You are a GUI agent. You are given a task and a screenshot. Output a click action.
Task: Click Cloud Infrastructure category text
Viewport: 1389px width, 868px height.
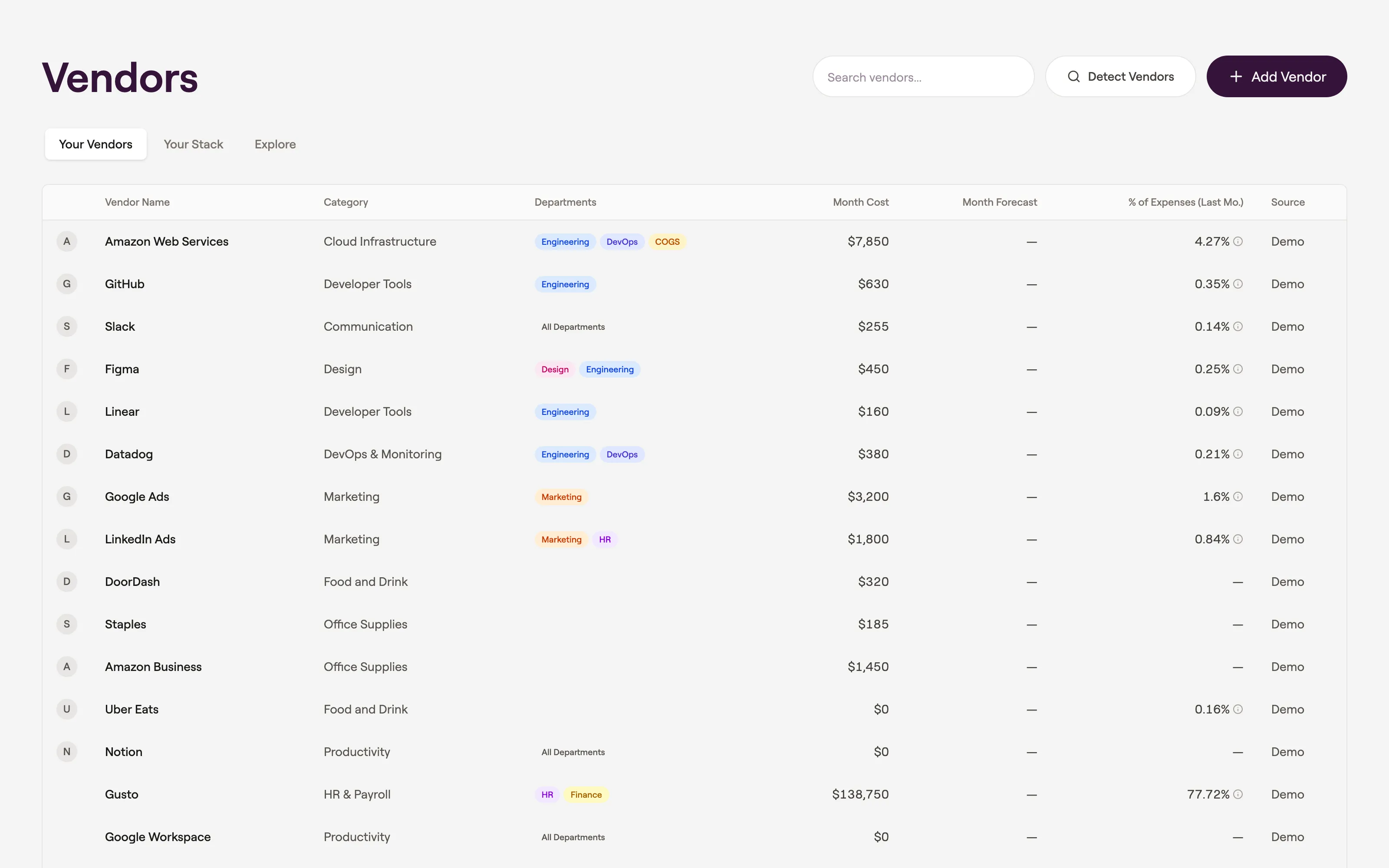[380, 242]
